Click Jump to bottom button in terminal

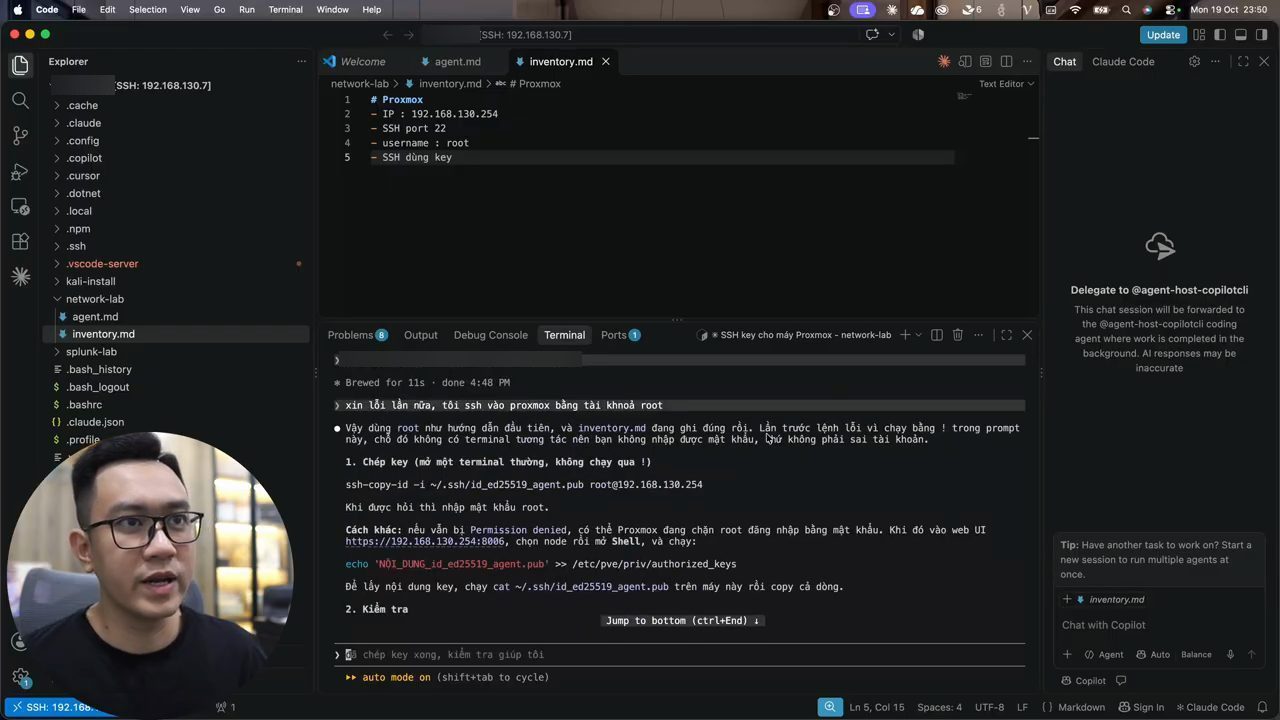click(x=682, y=621)
